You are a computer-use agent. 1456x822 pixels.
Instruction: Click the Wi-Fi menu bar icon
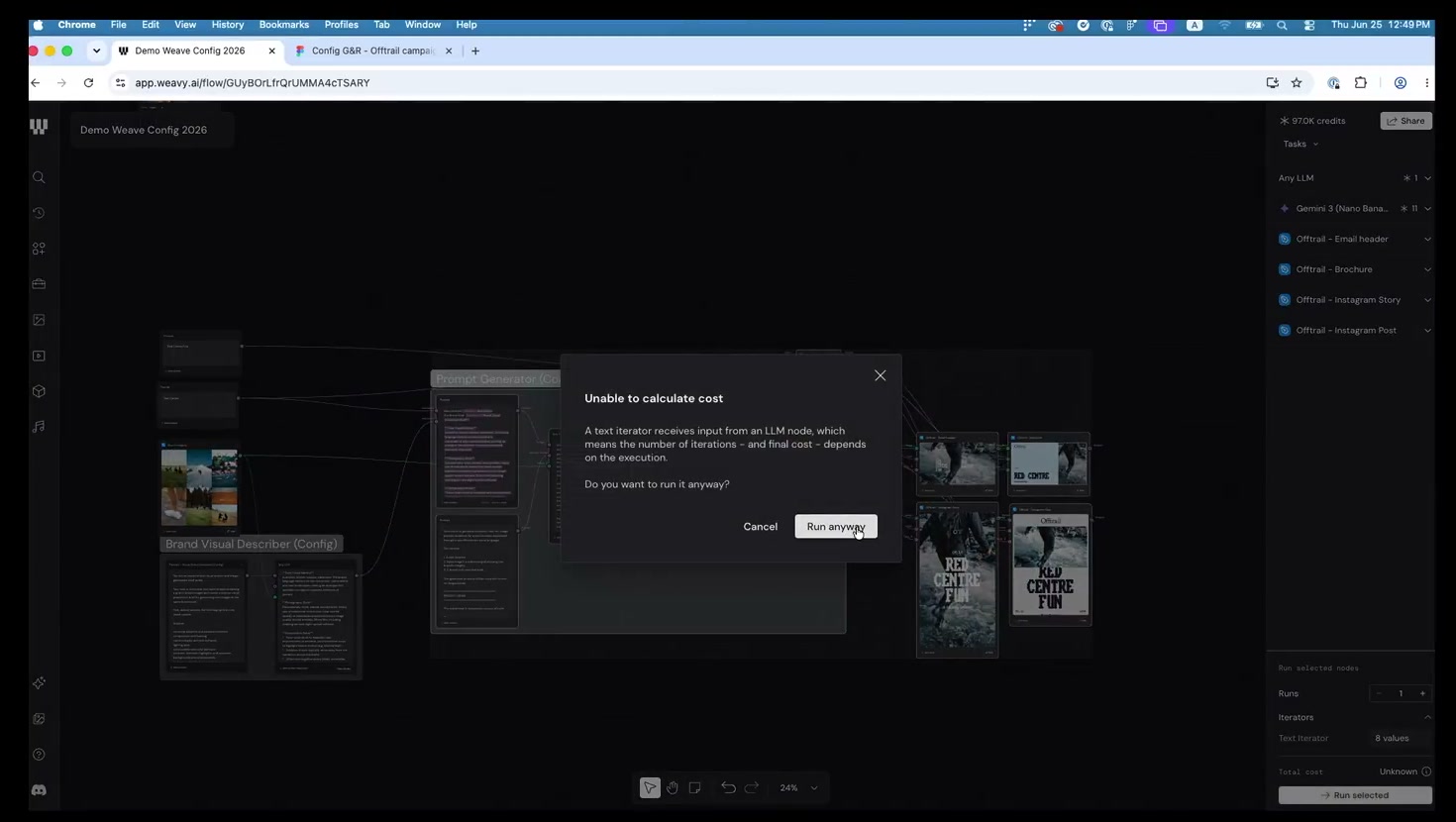pyautogui.click(x=1225, y=25)
